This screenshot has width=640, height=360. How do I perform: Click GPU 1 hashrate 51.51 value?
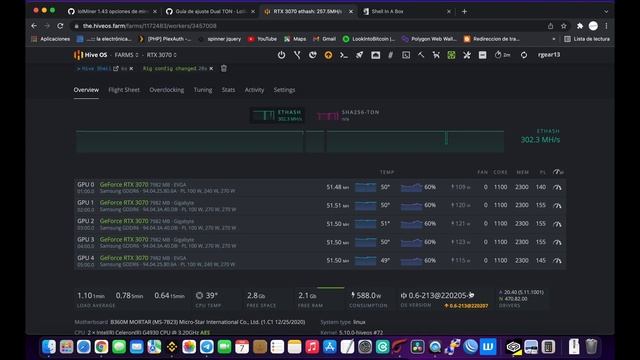338,205
